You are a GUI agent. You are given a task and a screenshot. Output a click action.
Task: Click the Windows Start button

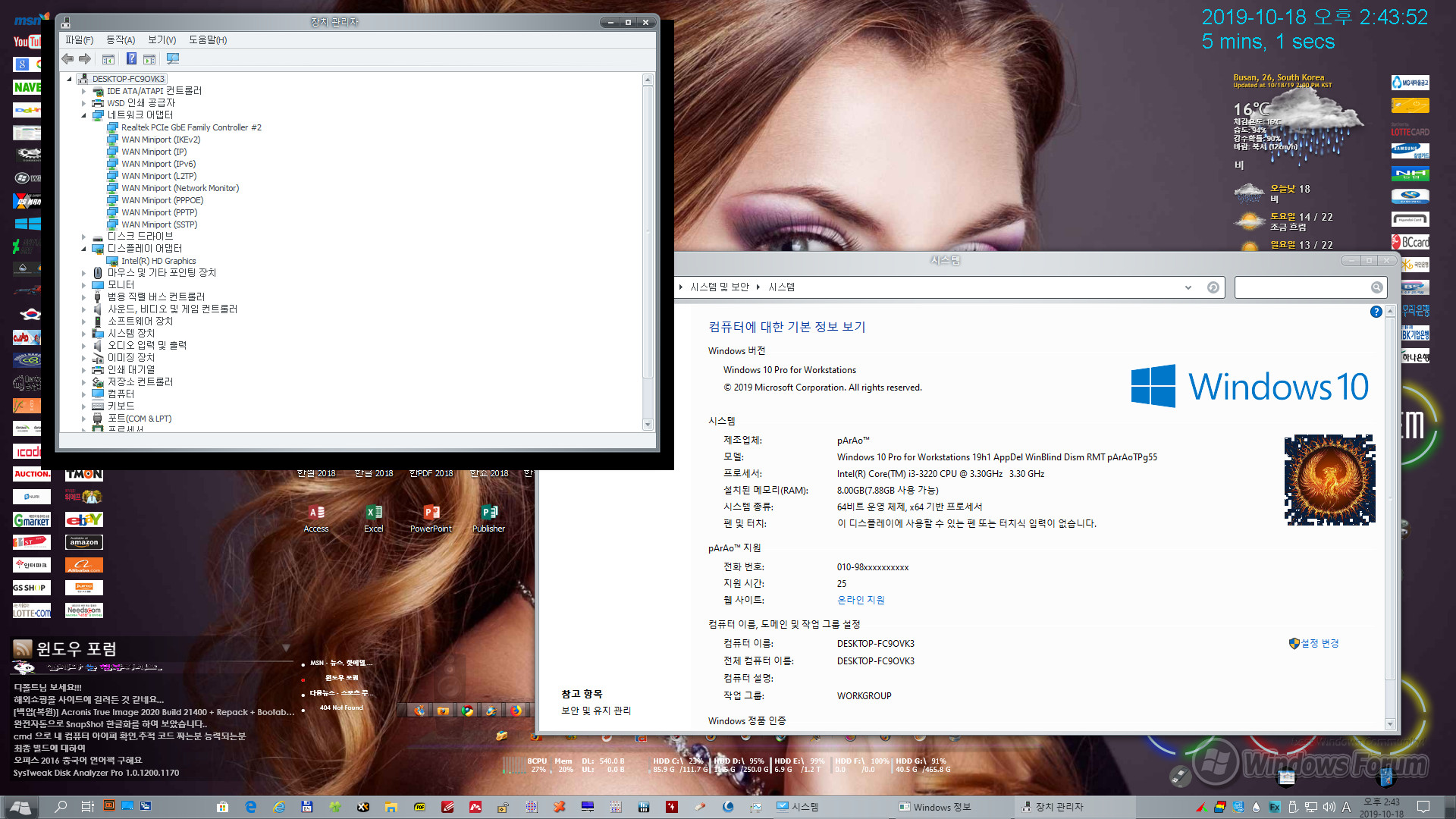click(20, 807)
